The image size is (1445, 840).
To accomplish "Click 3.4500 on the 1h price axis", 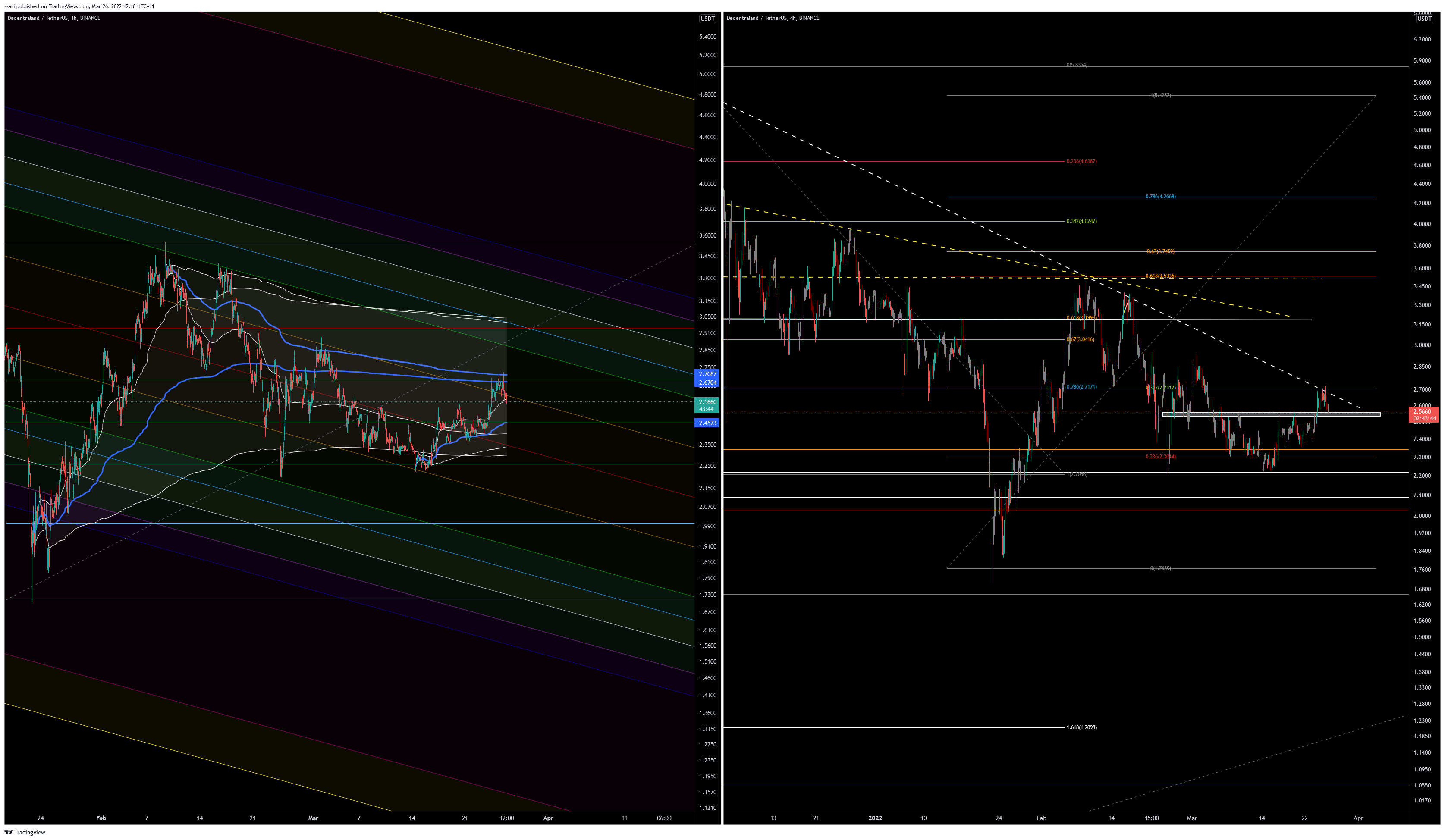I will [707, 256].
